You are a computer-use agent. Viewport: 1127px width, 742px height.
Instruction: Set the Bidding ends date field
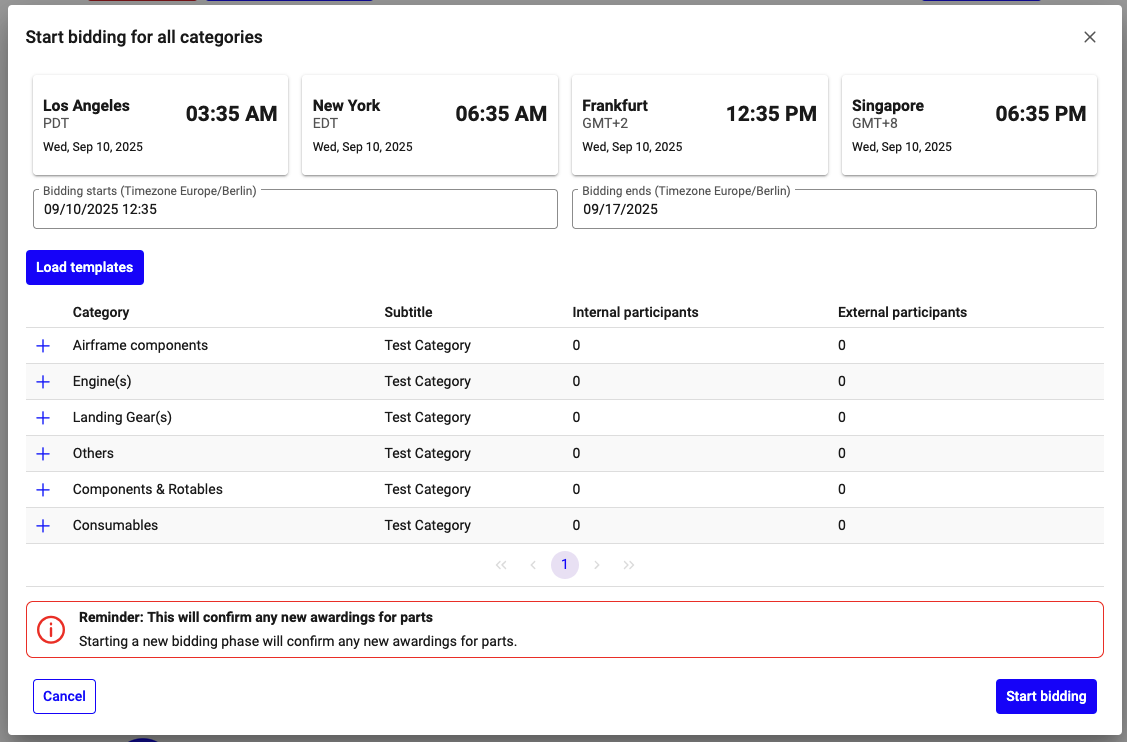833,210
